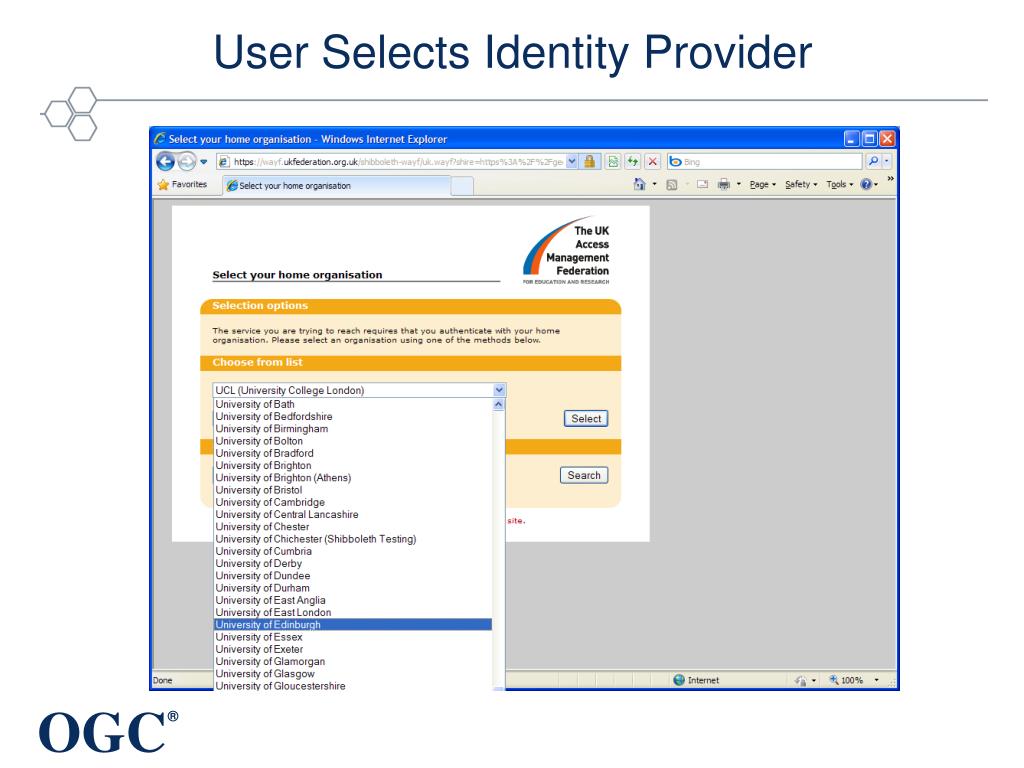The width and height of the screenshot is (1024, 768).
Task: Choose University of Exeter from list
Action: pyautogui.click(x=353, y=649)
